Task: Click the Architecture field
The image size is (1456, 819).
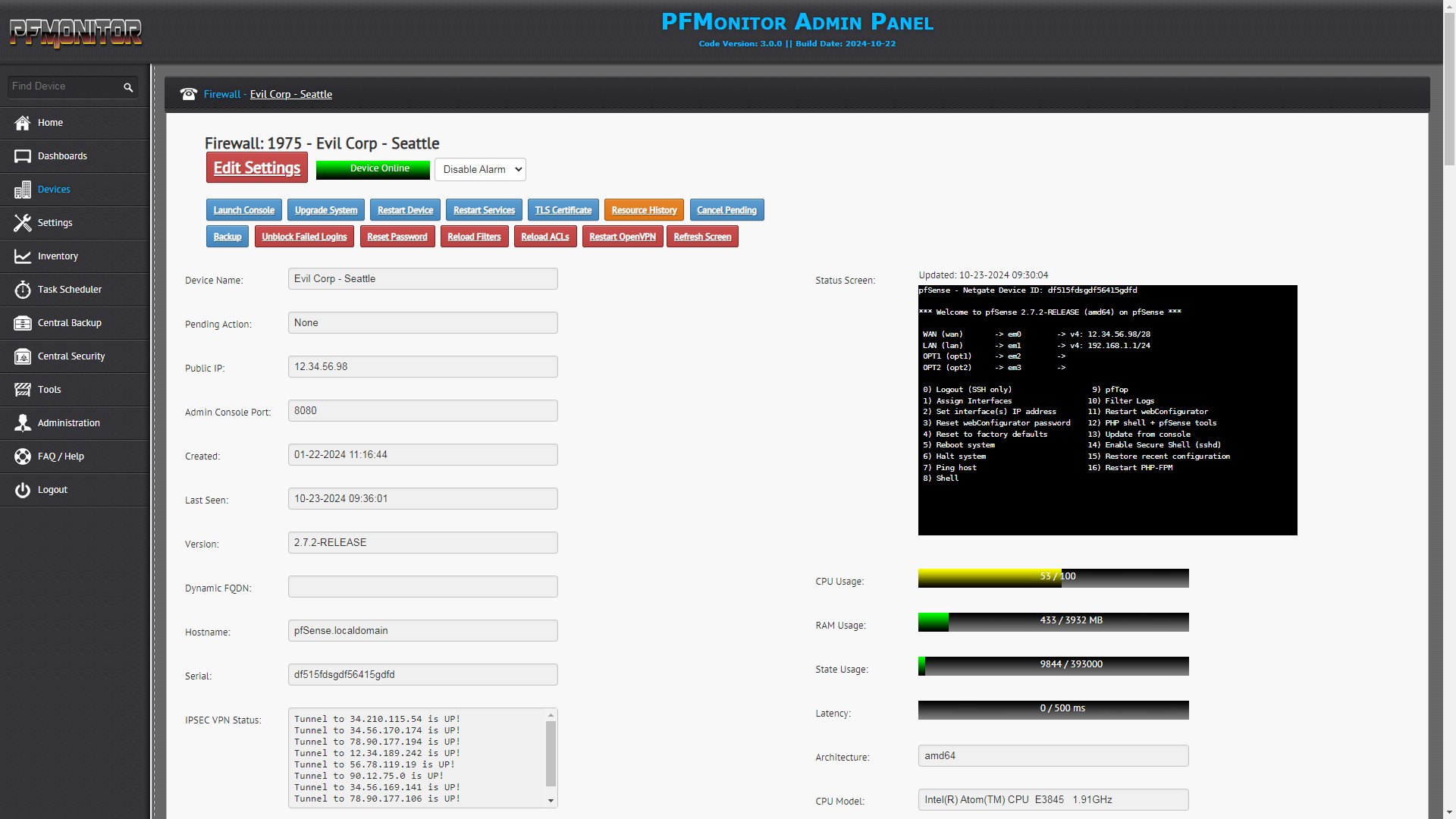Action: tap(1053, 755)
